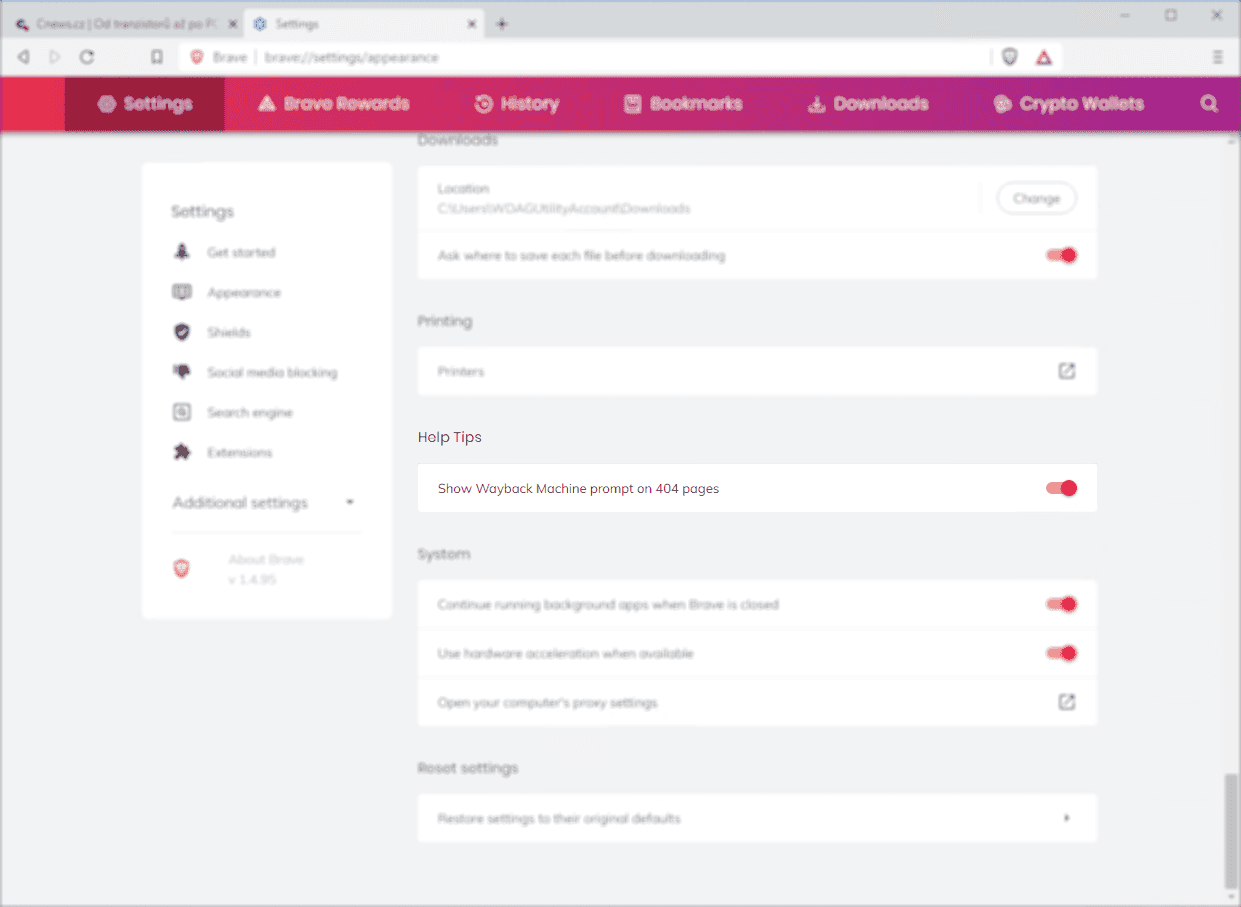Viewport: 1241px width, 907px height.
Task: Open a new tab with plus button
Action: click(502, 23)
